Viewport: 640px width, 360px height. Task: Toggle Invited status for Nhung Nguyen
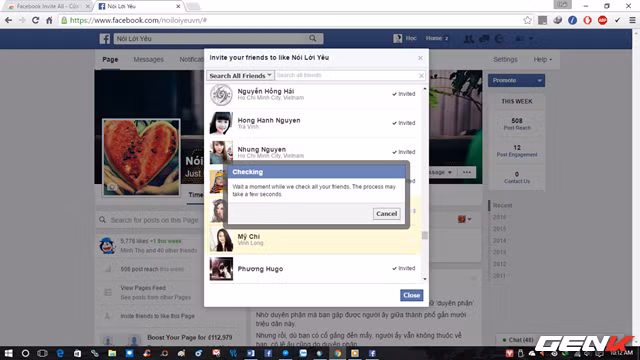(404, 152)
